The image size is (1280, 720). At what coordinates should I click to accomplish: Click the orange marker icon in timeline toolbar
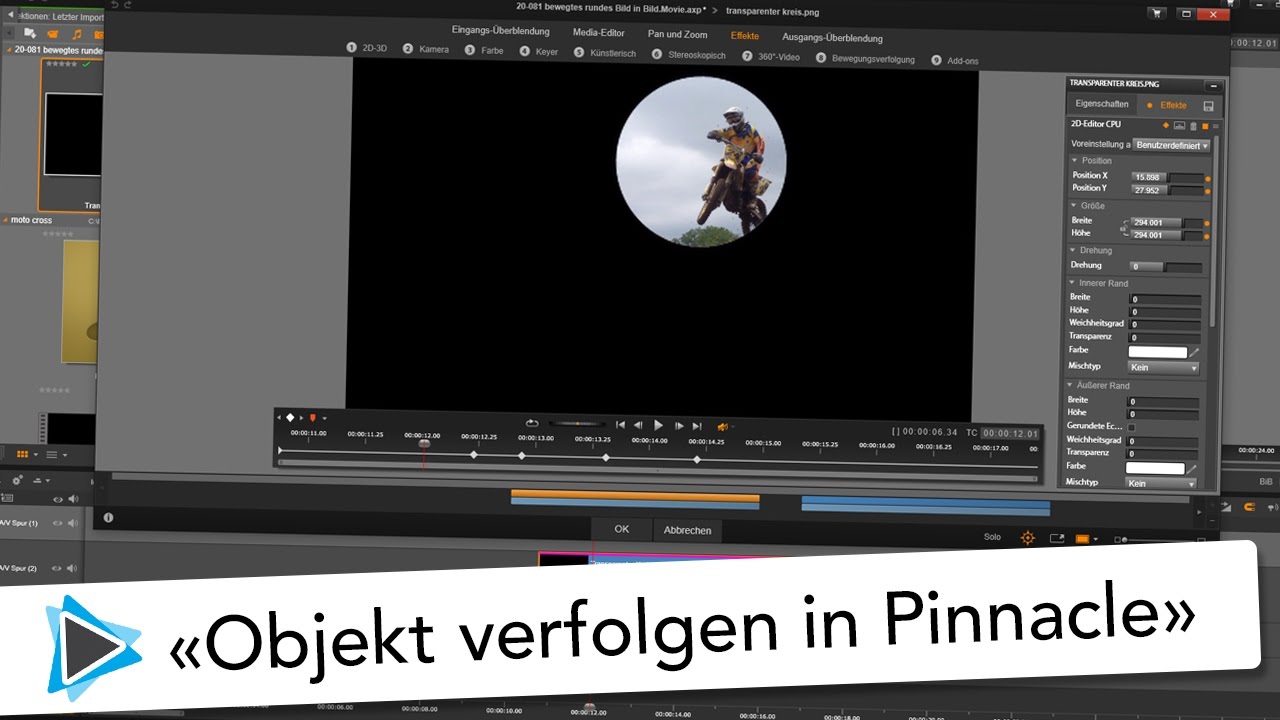pos(313,417)
